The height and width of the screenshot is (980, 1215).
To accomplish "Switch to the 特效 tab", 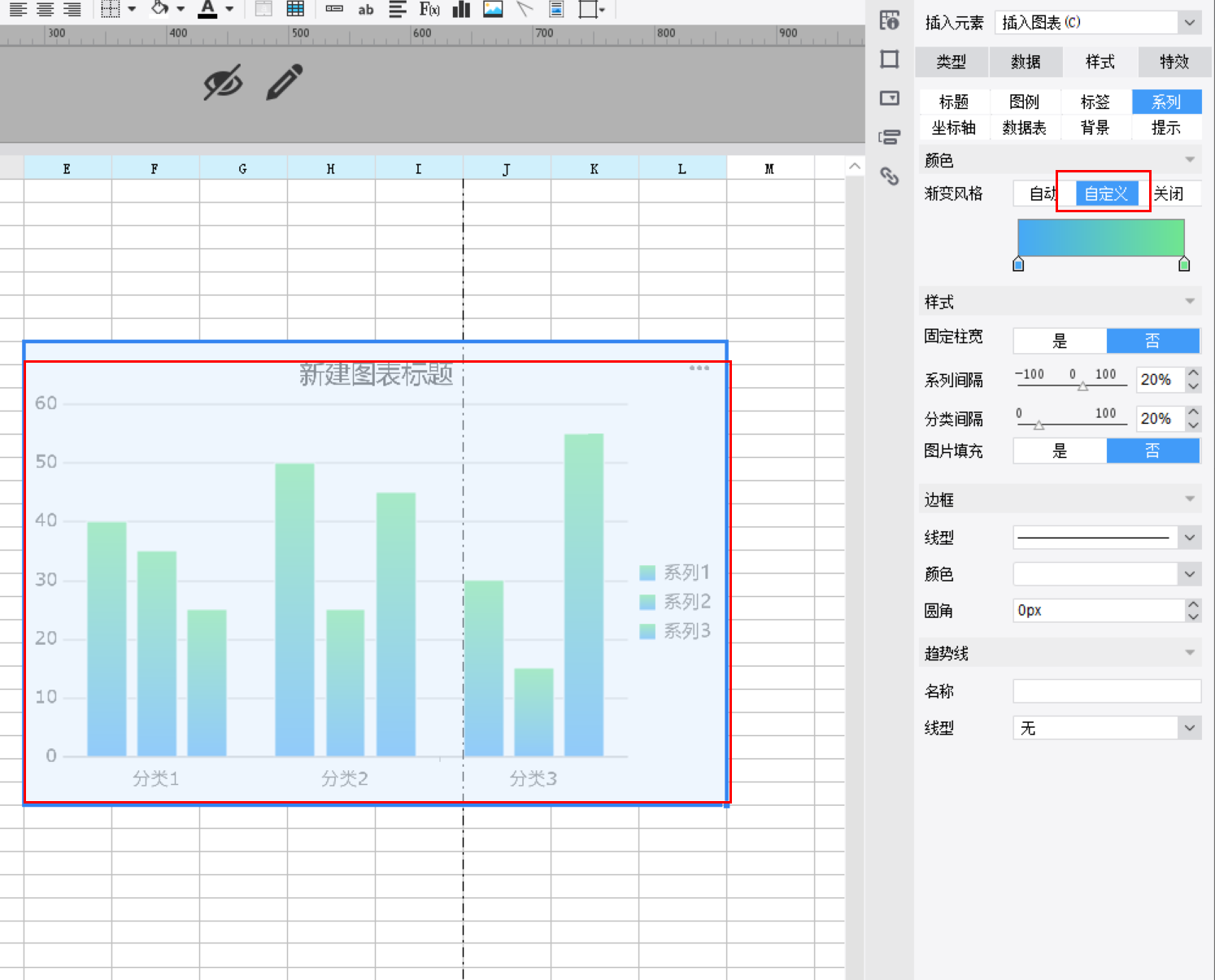I will coord(1174,62).
